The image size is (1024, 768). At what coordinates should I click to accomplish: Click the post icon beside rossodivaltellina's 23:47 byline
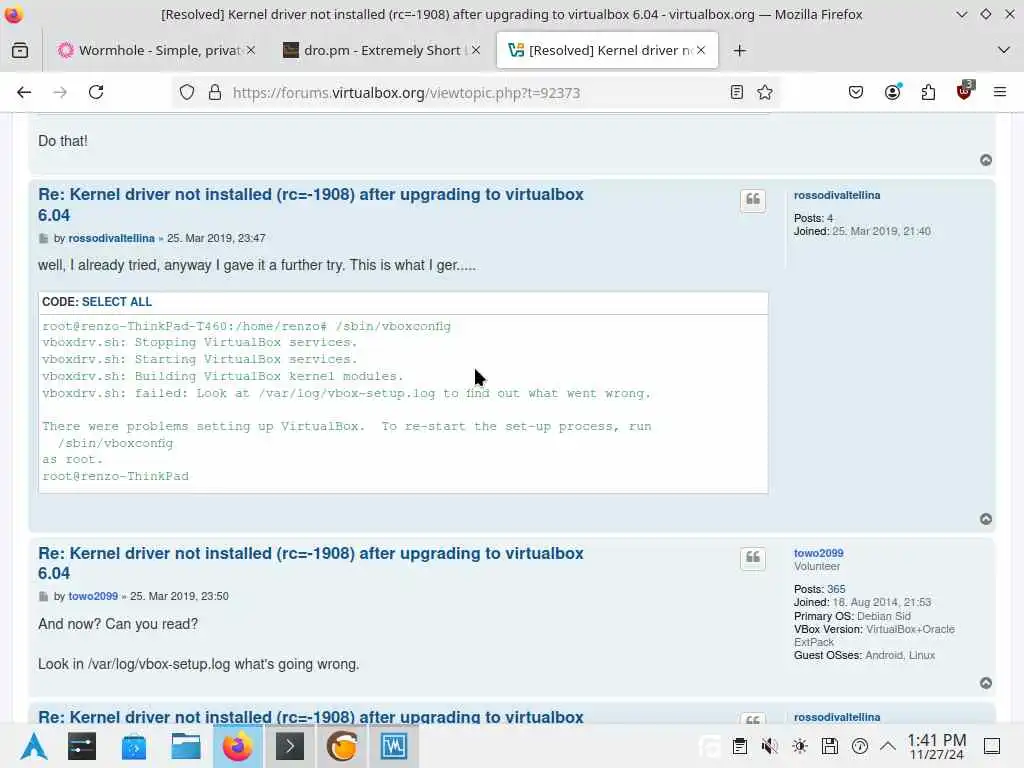(x=44, y=238)
